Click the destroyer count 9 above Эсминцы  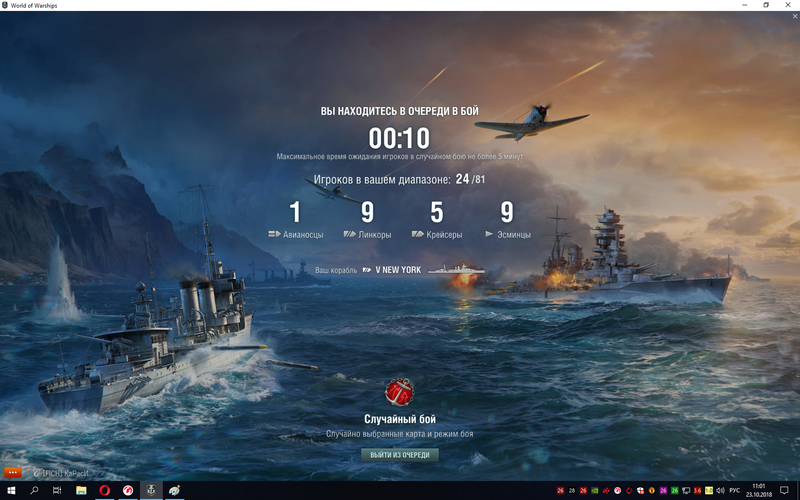507,212
